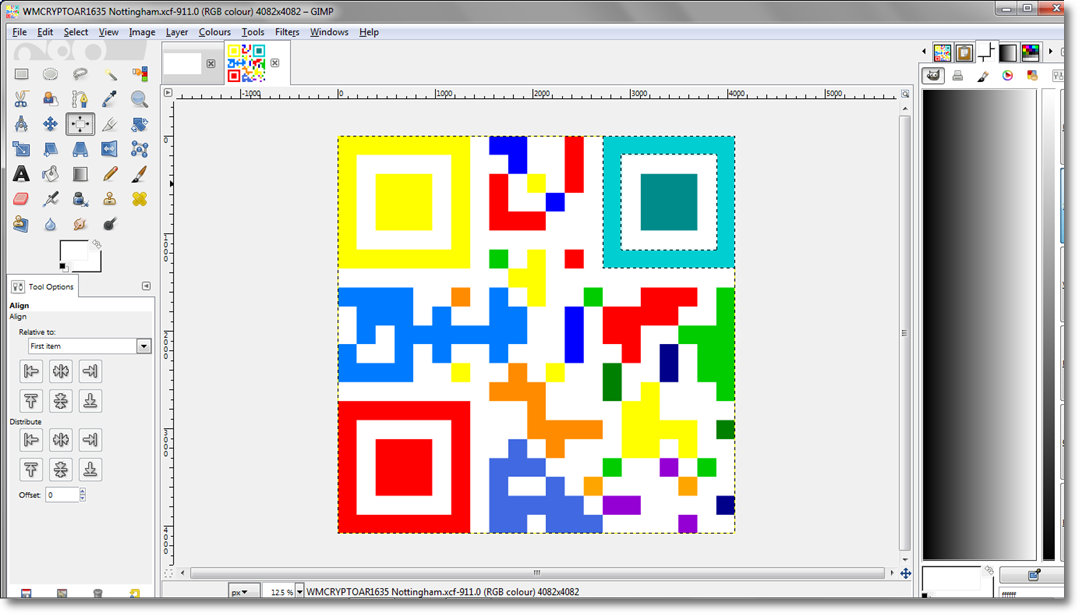Open the Gradients tab in right dock

tap(1008, 52)
